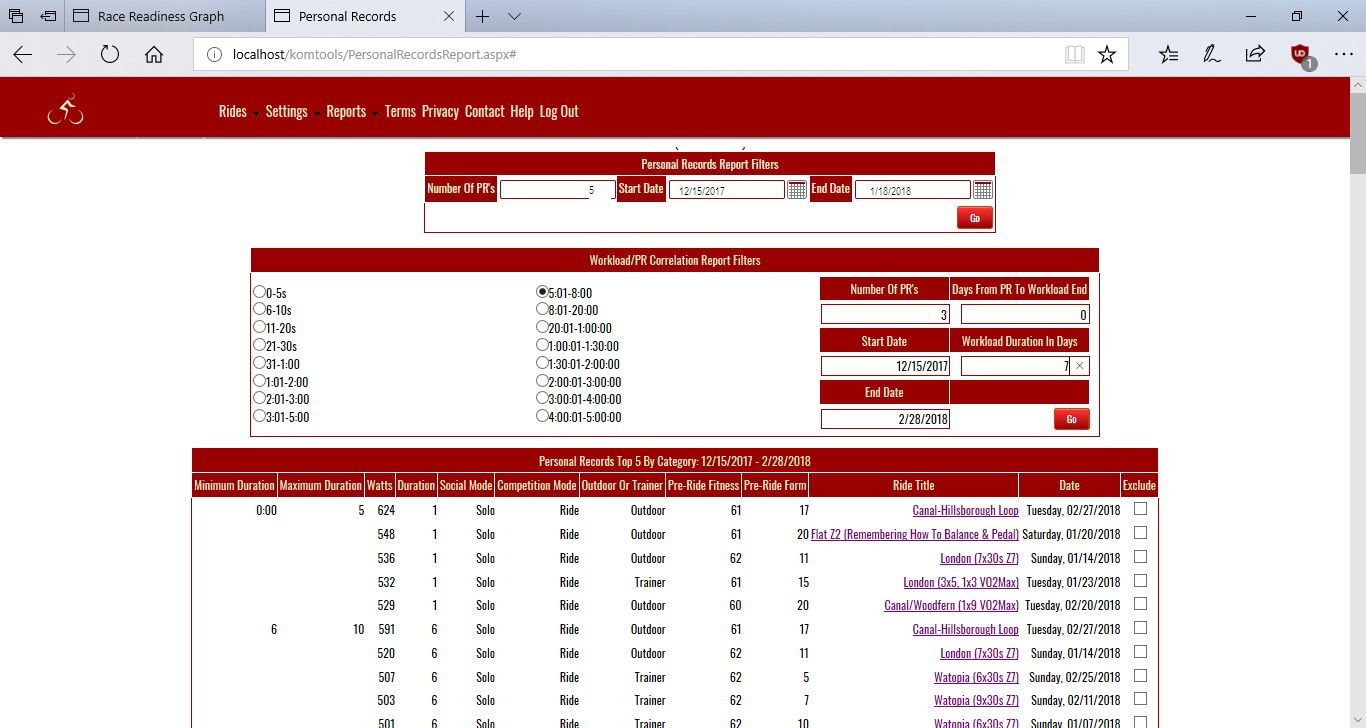The image size is (1366, 728).
Task: Go to the browser home page
Action: (154, 55)
